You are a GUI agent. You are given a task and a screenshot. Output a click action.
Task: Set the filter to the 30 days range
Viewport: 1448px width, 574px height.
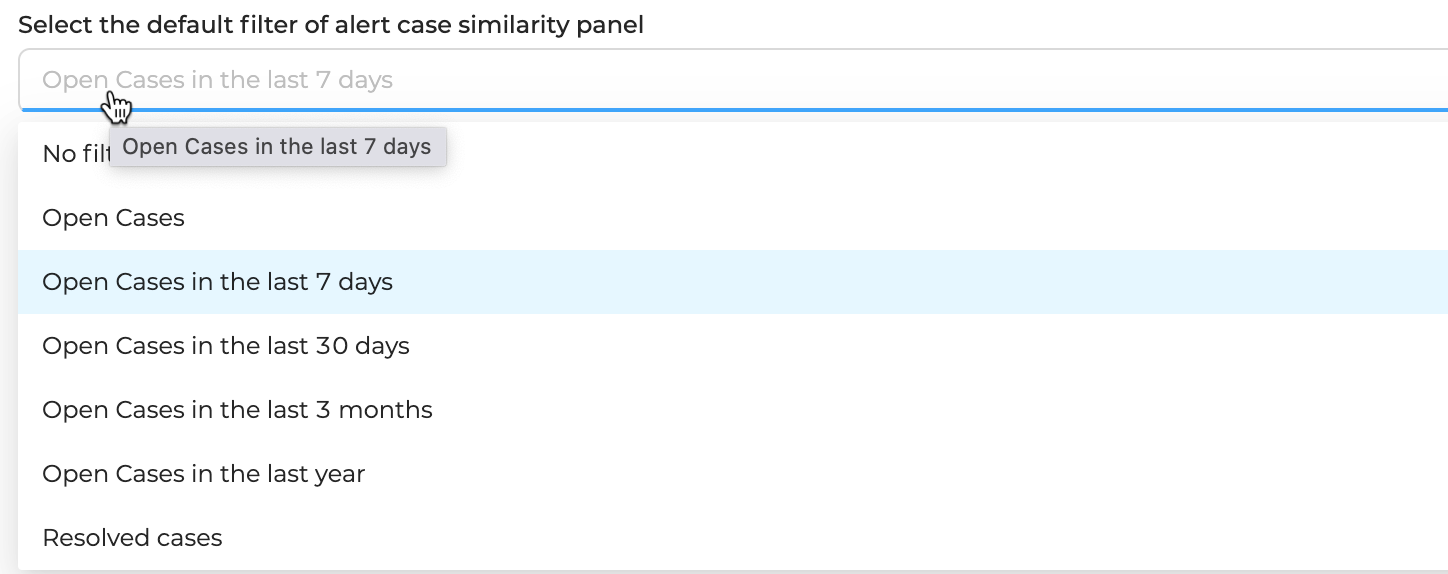(x=733, y=346)
